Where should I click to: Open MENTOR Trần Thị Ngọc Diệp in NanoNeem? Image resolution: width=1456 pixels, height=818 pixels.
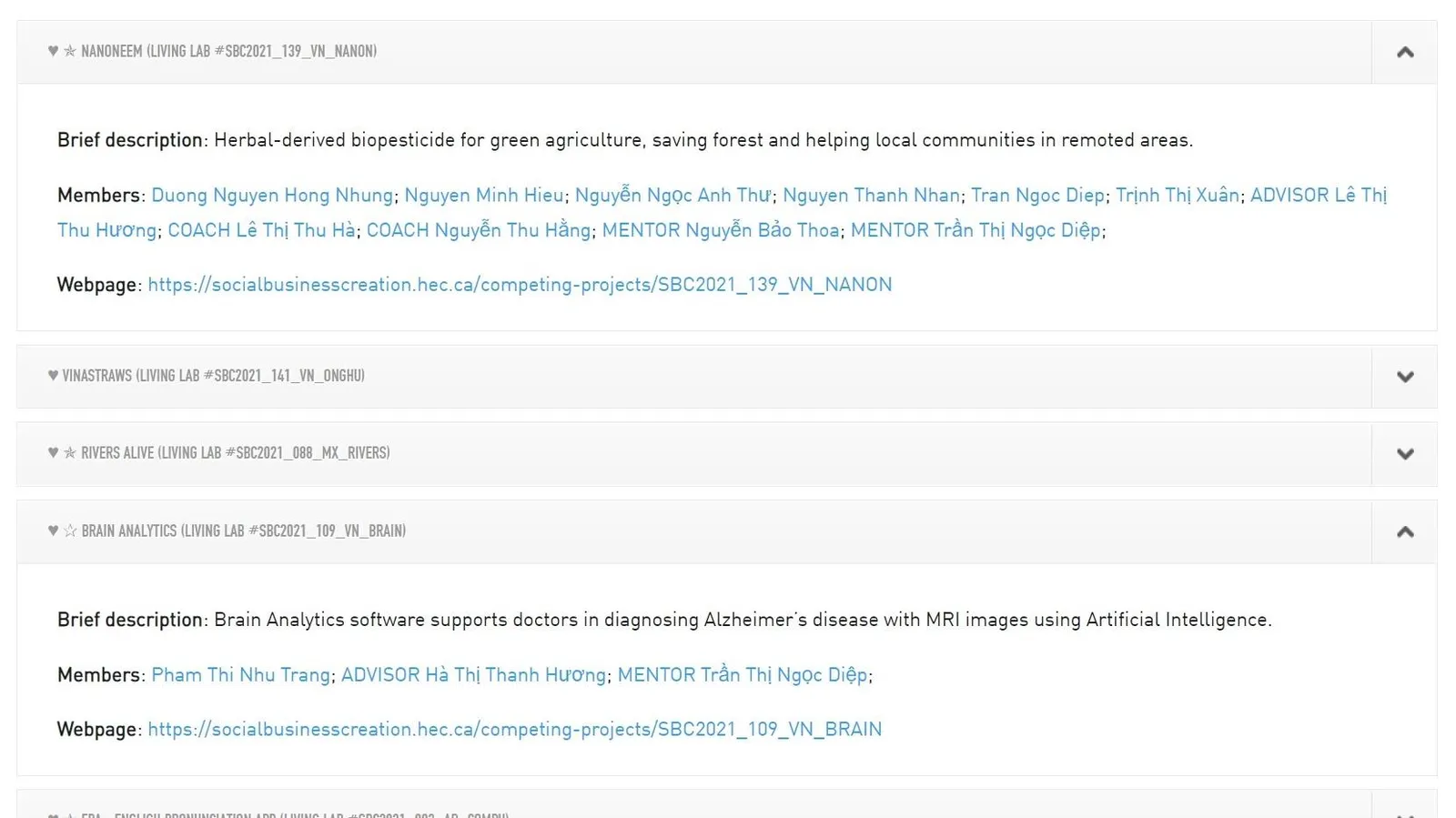(976, 230)
